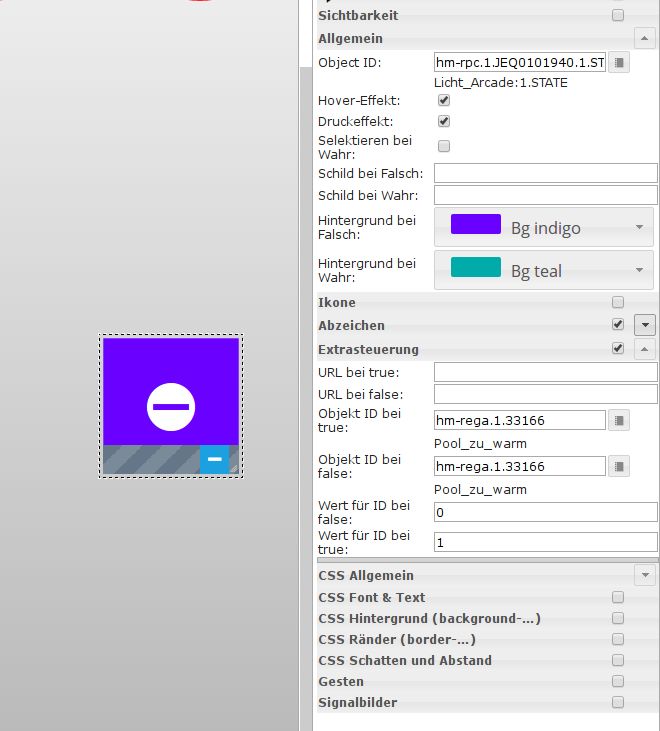Enable Selektieren bei Wahr checkbox
The width and height of the screenshot is (660, 731).
(444, 146)
